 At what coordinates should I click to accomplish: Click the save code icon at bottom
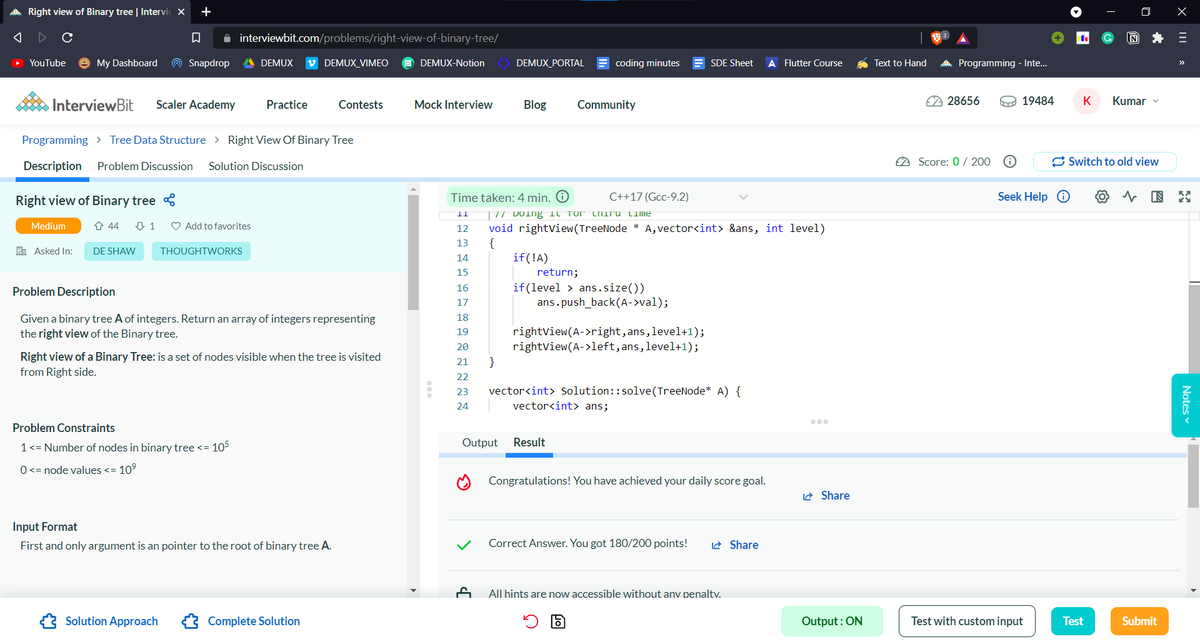[559, 621]
